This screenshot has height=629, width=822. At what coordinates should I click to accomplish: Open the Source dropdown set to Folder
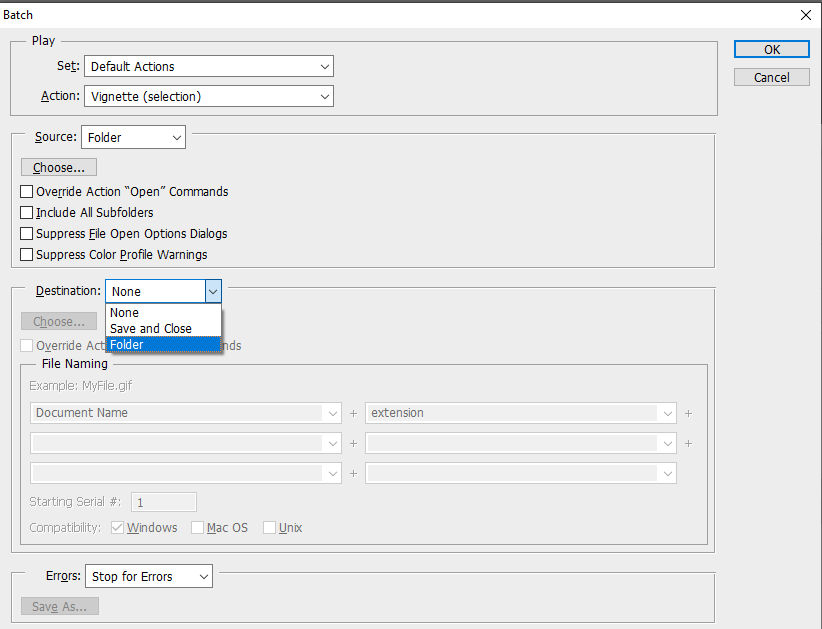134,137
